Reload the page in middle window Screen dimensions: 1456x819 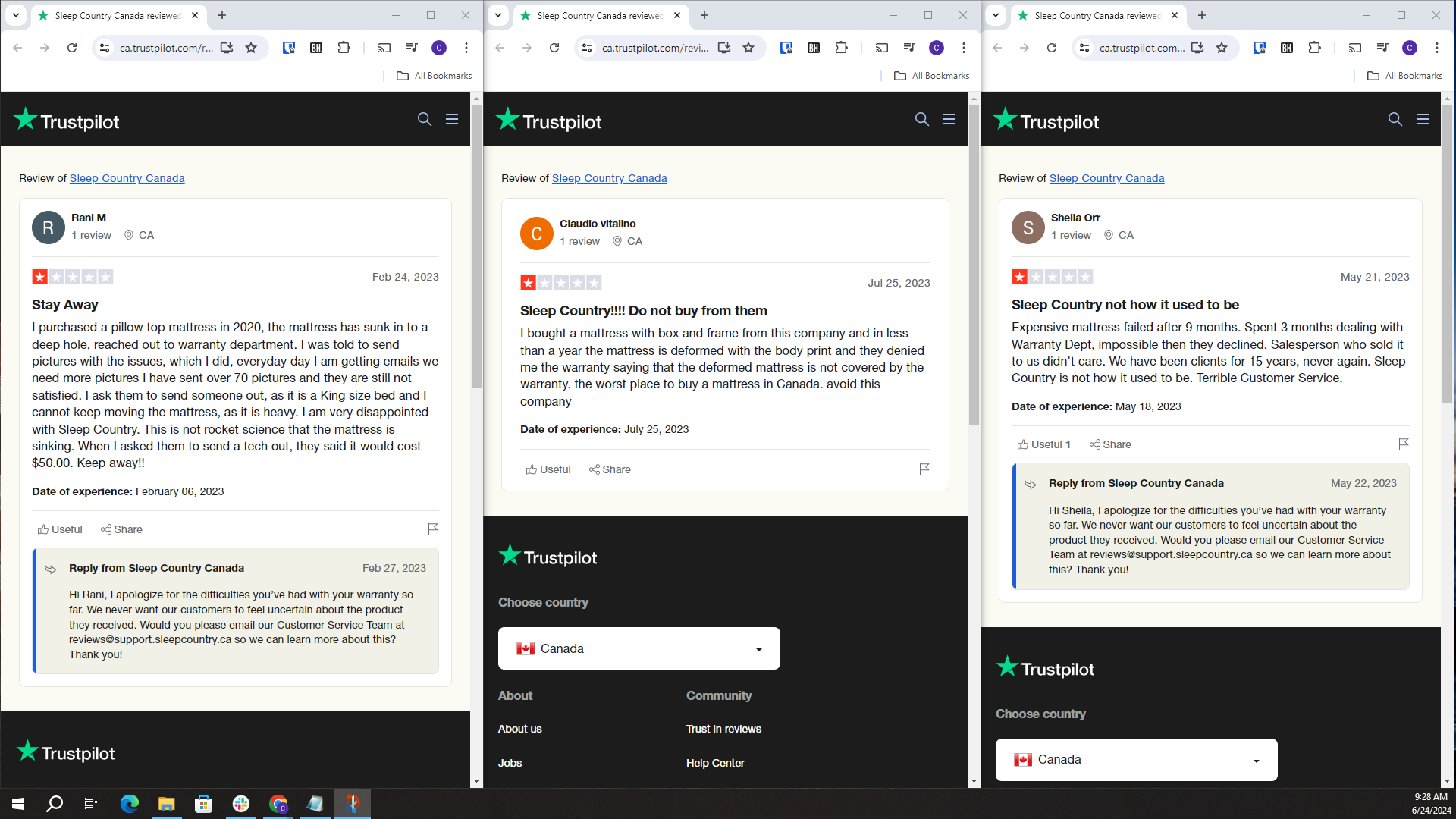pyautogui.click(x=554, y=48)
